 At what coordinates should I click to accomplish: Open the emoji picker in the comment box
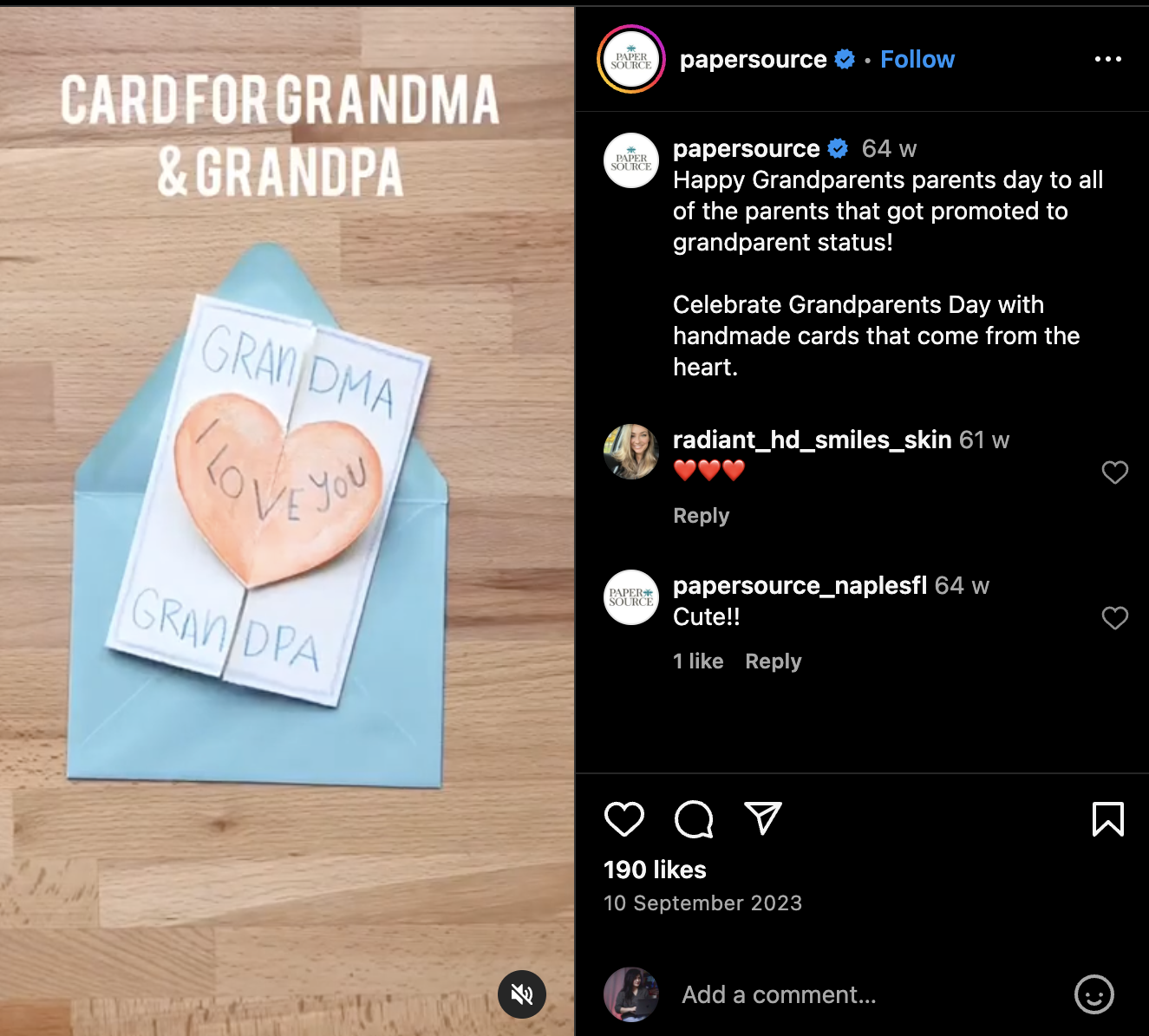[x=1094, y=994]
